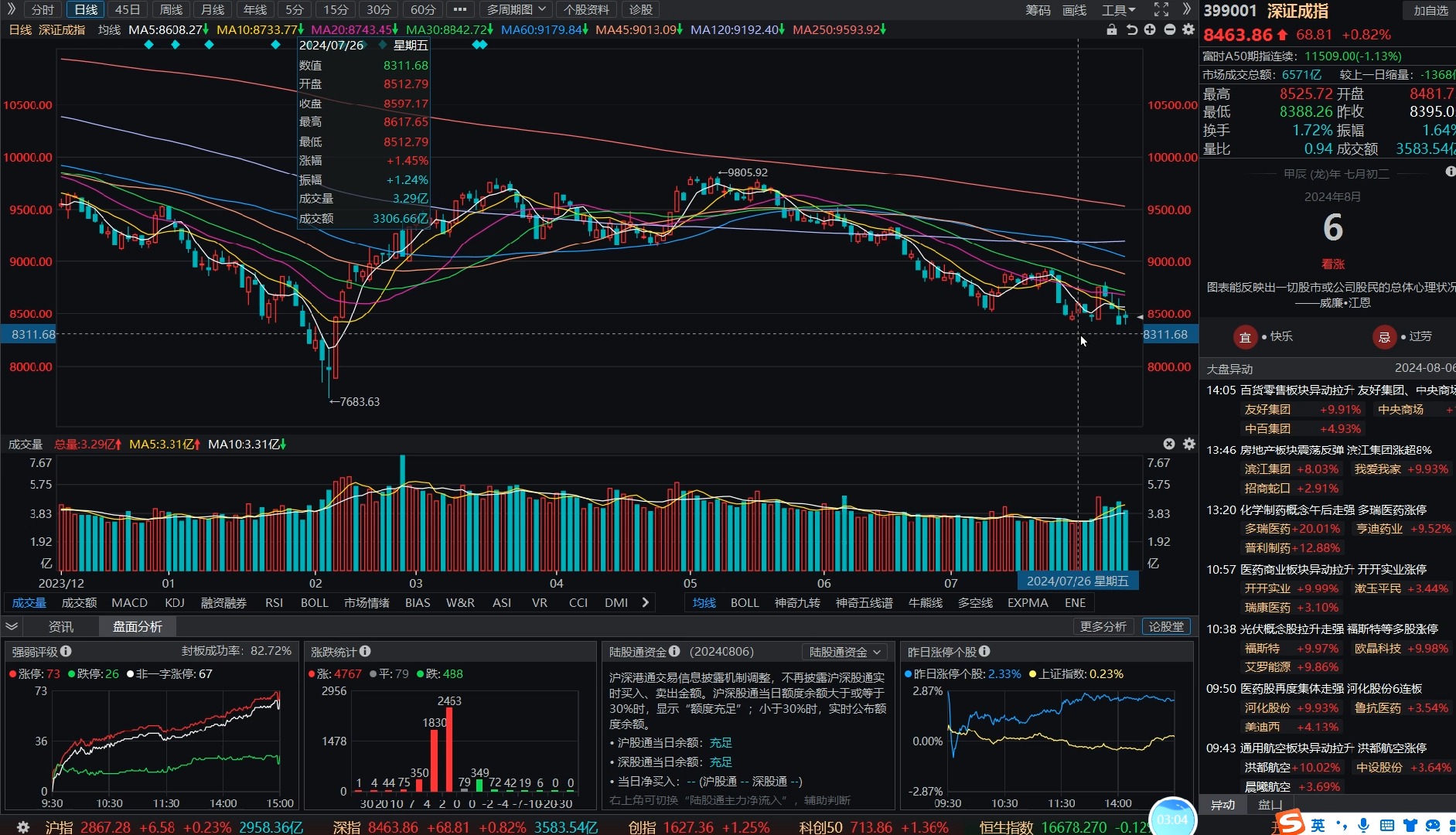Image resolution: width=1456 pixels, height=835 pixels.
Task: Click the 03:04 floating timer bubble
Action: point(1173,818)
